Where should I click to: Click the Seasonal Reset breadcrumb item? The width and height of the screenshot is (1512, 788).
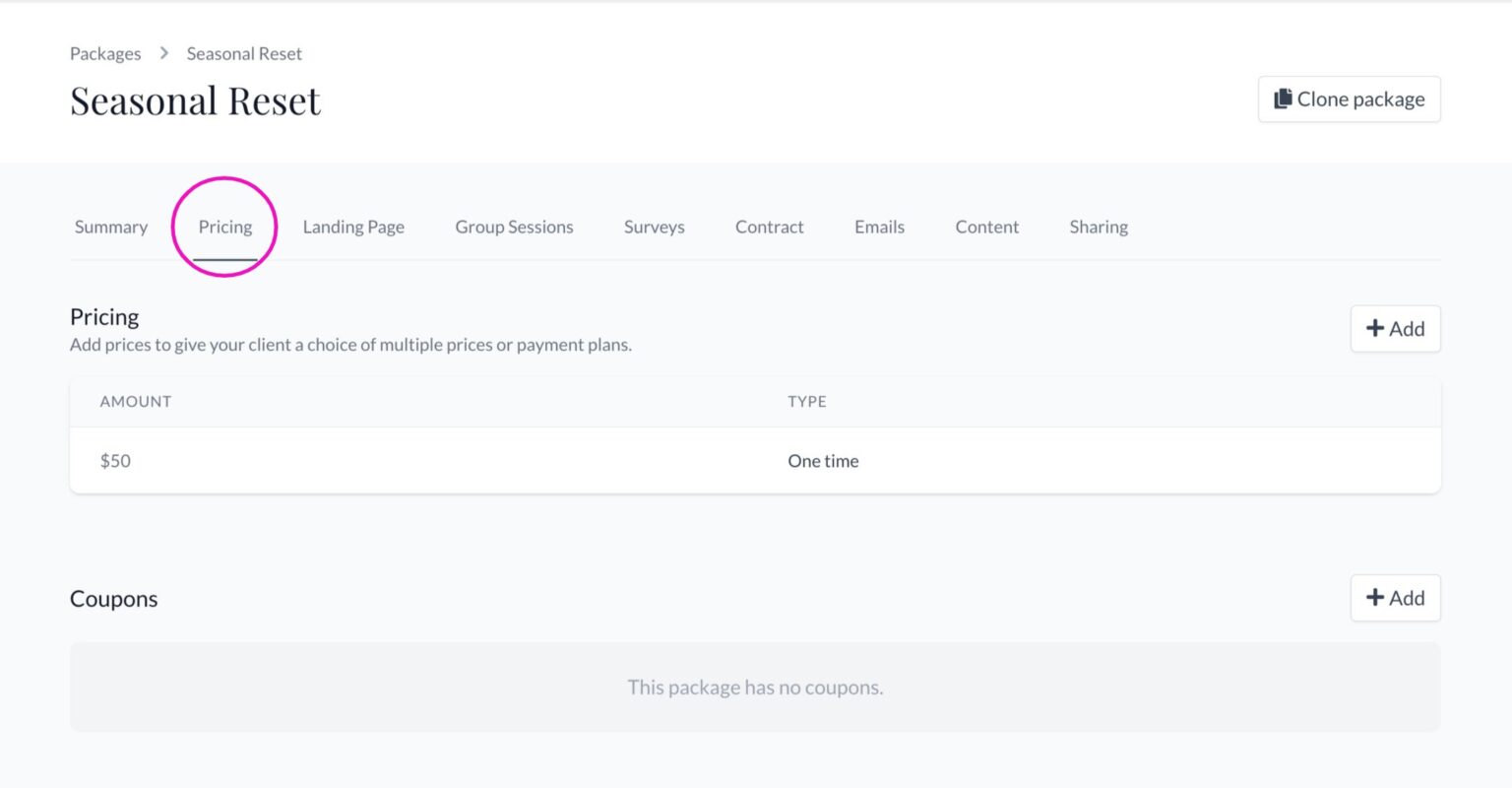pos(244,53)
